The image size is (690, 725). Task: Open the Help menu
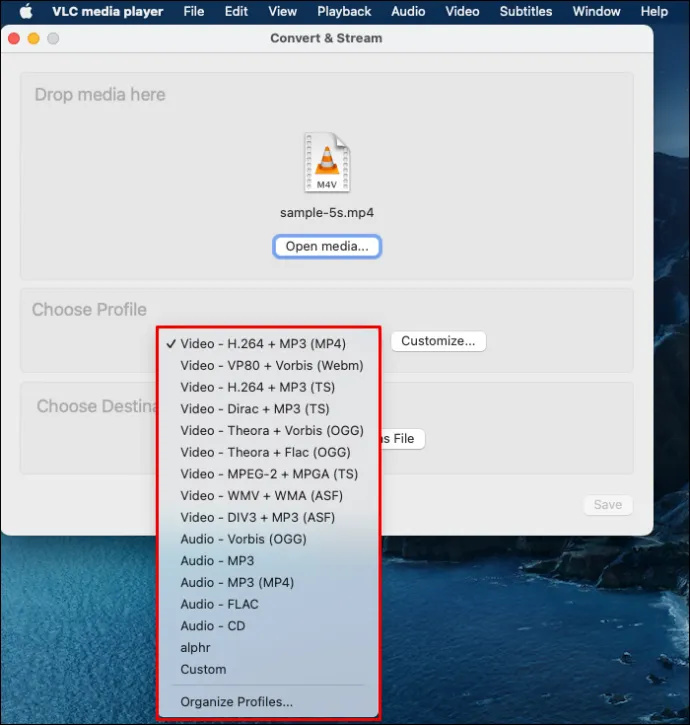click(654, 12)
